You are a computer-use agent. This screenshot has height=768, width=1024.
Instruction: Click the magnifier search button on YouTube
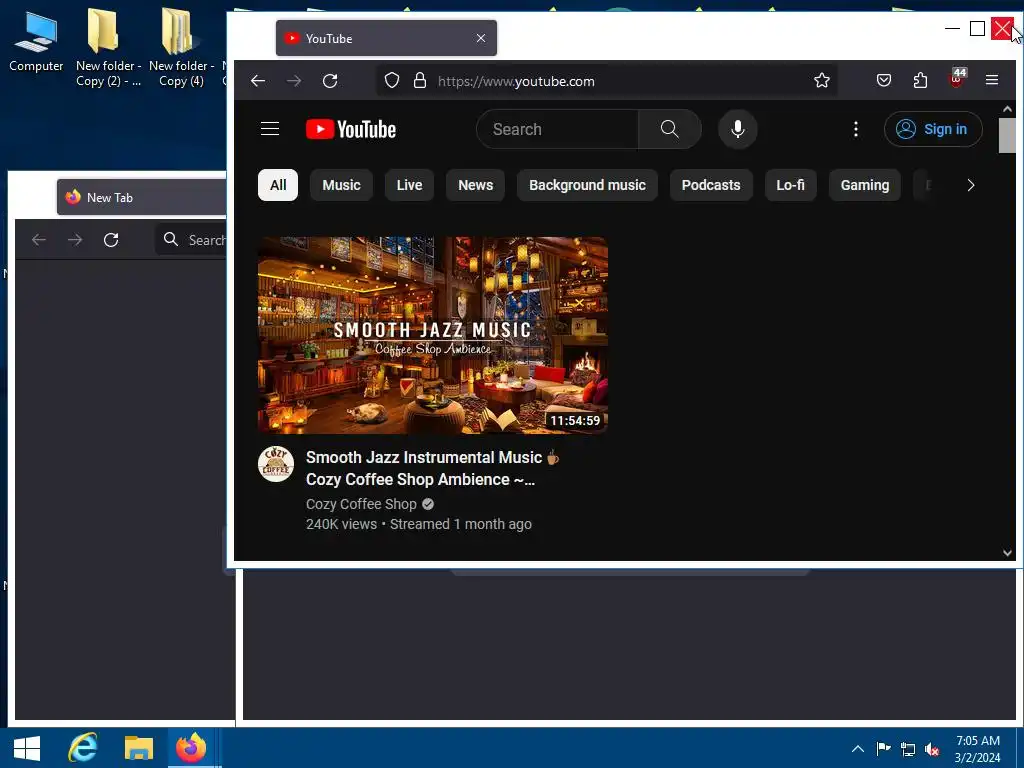[669, 129]
